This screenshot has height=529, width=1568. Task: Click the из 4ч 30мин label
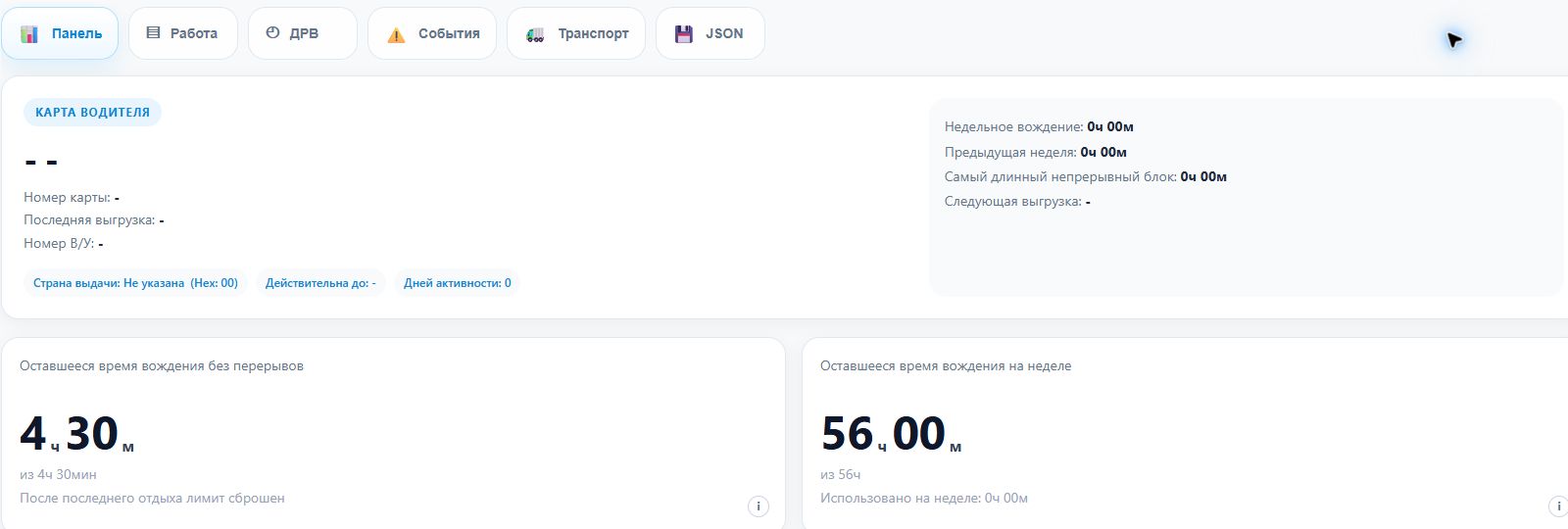coord(58,474)
